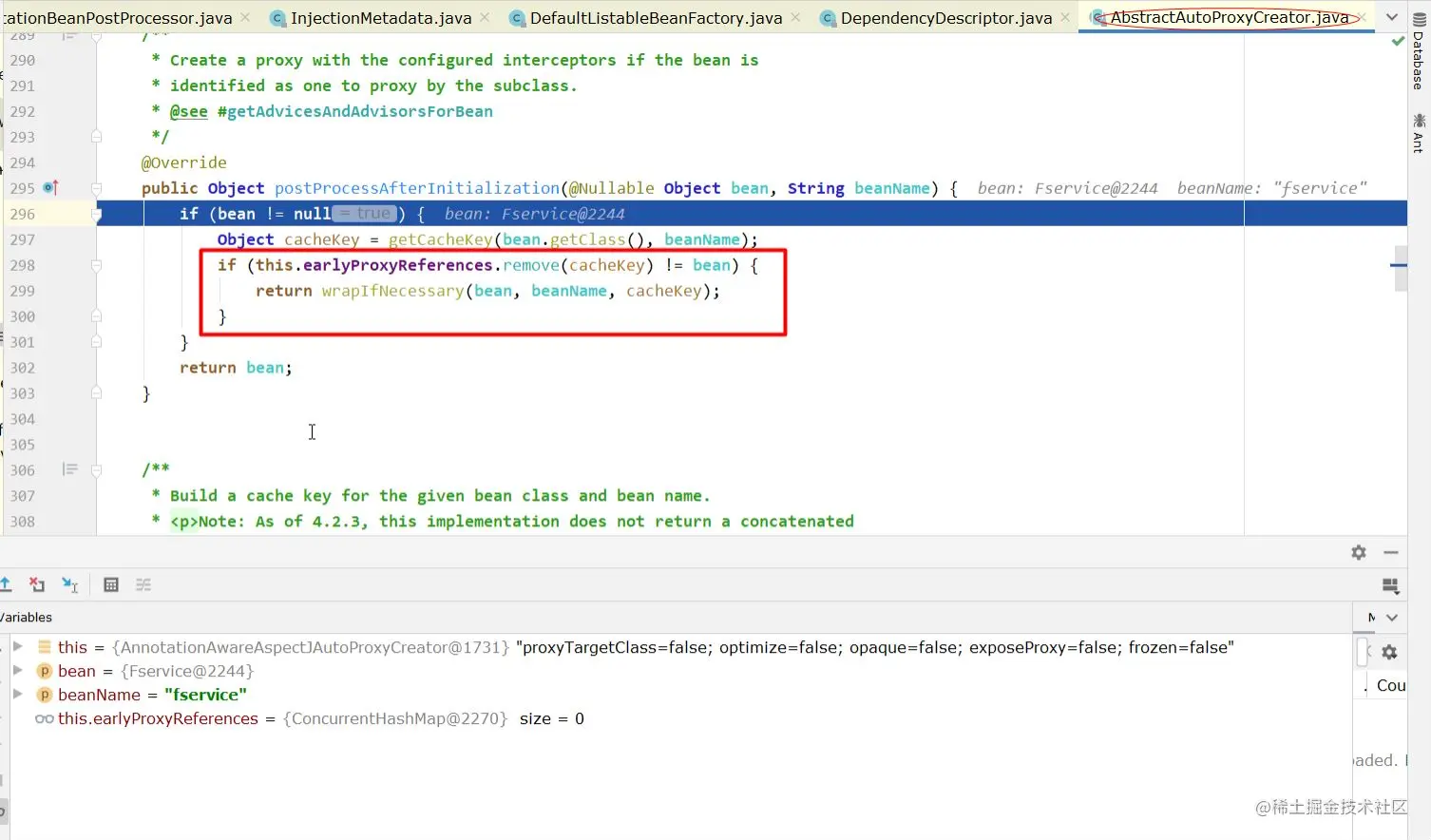The image size is (1431, 840).
Task: Switch to DependencyDescriptor.java tab
Action: point(946,18)
